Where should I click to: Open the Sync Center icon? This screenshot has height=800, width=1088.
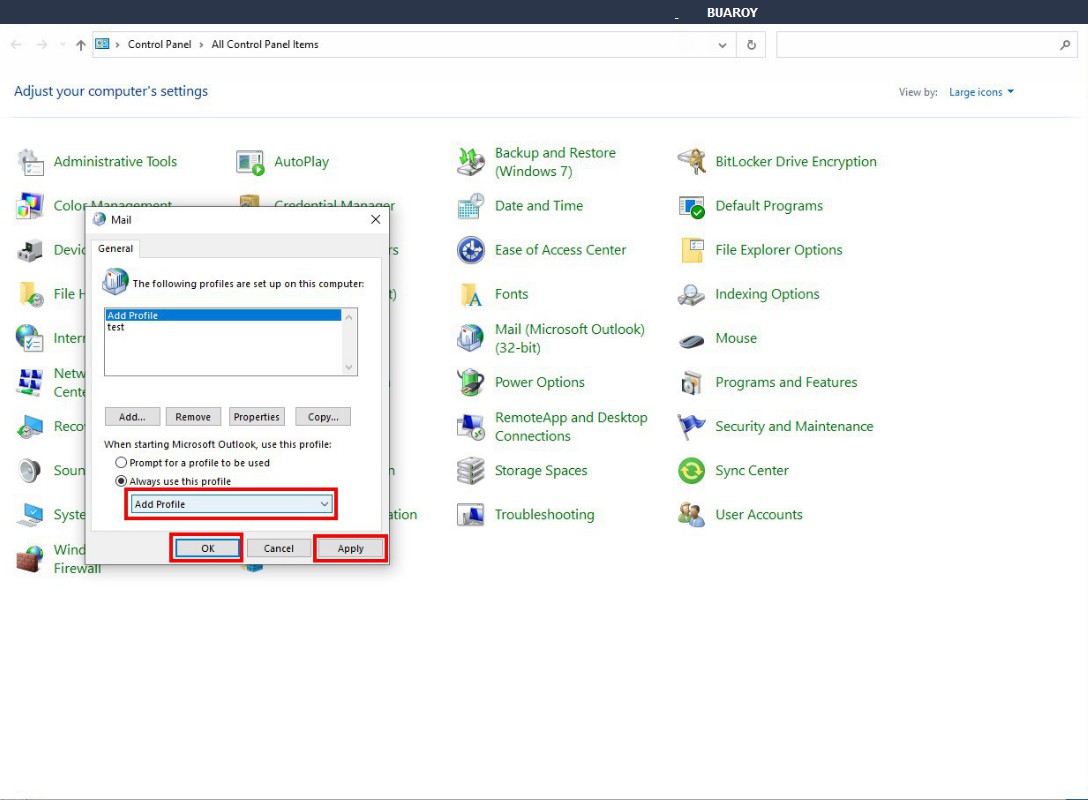pos(691,471)
